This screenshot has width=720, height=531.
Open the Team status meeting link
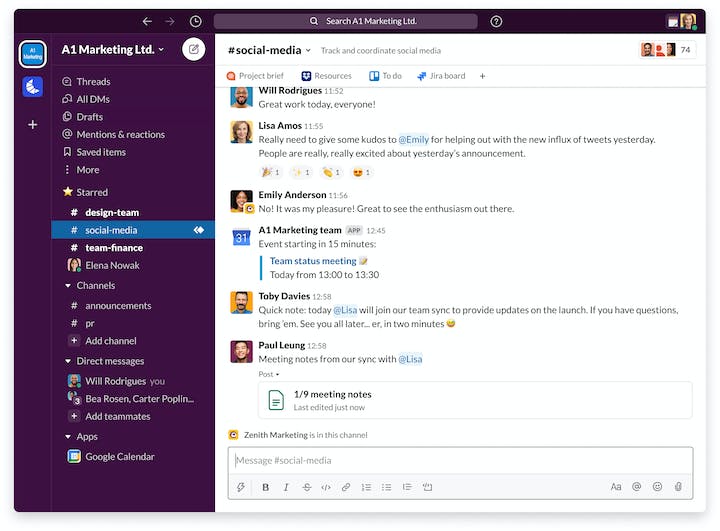[313, 261]
